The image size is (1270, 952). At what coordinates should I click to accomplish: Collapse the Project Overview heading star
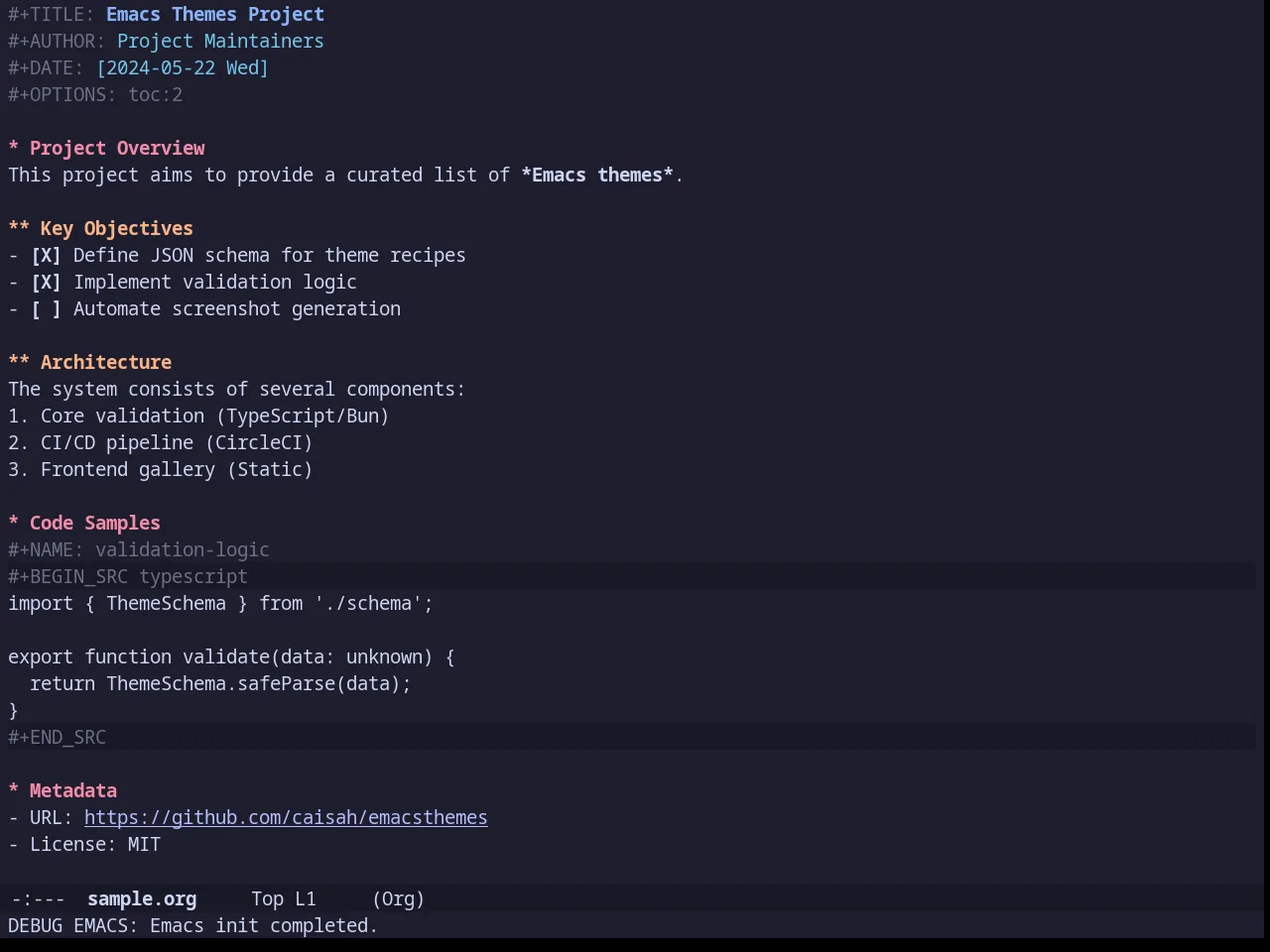[14, 148]
